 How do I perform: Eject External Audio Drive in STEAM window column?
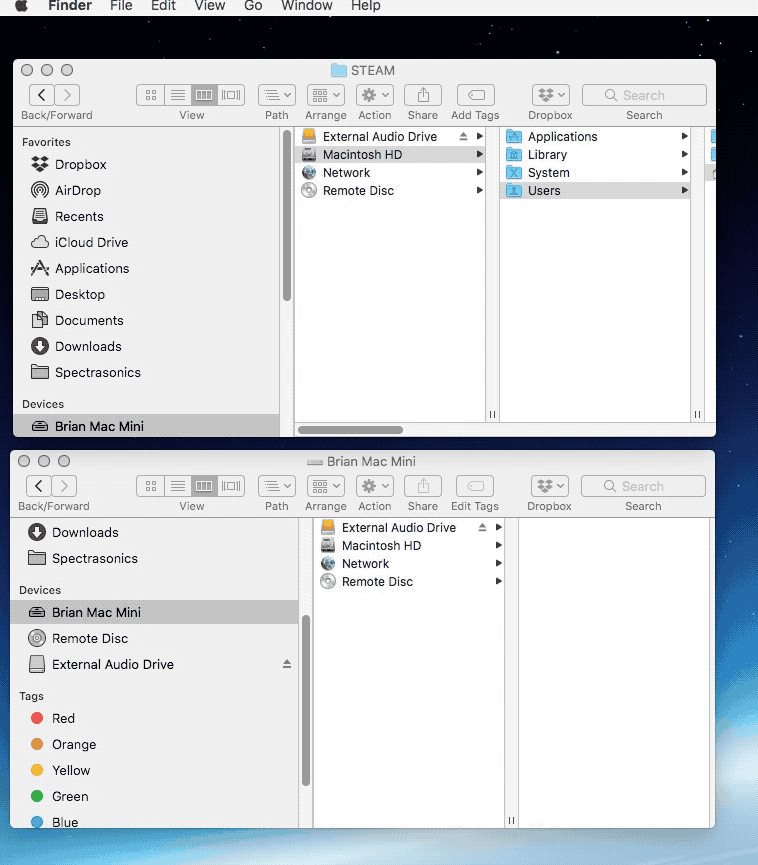[x=463, y=136]
